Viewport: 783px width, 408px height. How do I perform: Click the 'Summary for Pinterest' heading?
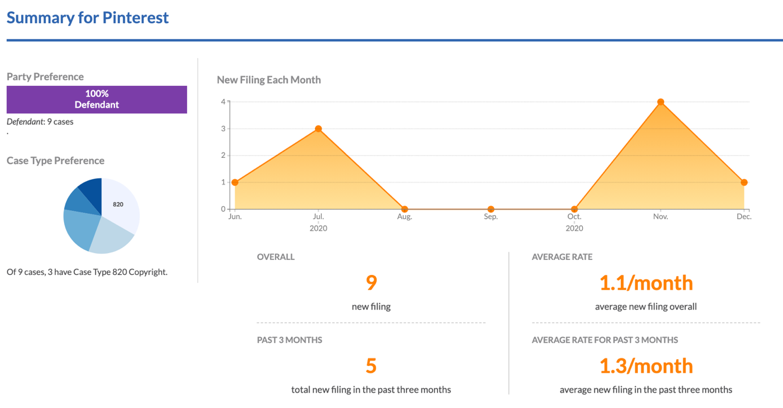(x=87, y=18)
